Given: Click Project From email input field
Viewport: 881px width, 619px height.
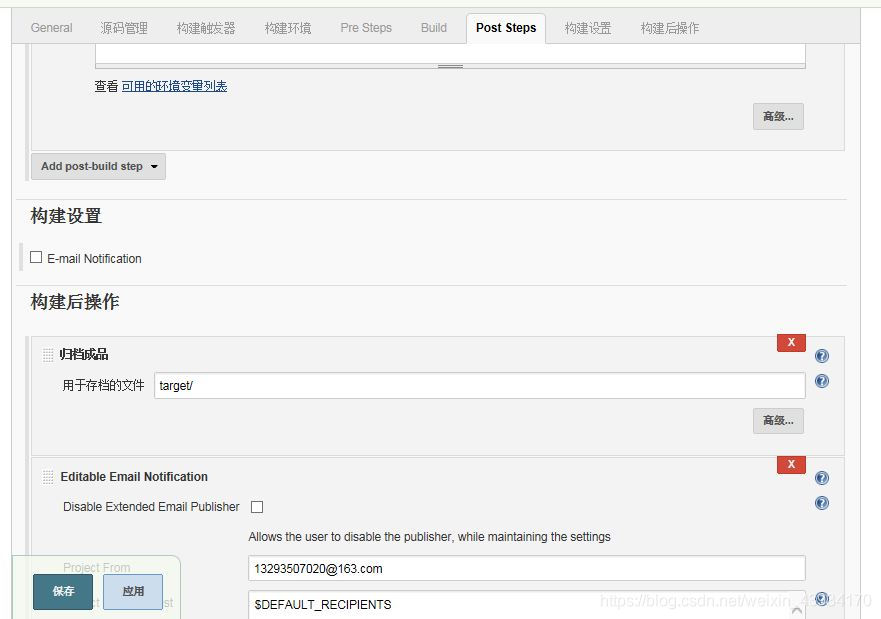Looking at the screenshot, I should (x=526, y=568).
